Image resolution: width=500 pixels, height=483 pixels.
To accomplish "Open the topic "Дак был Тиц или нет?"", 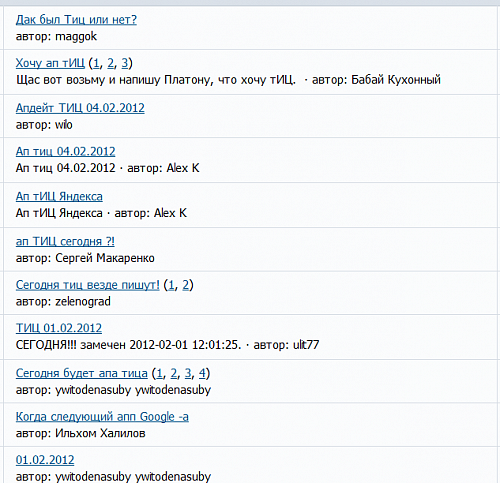I will point(76,20).
